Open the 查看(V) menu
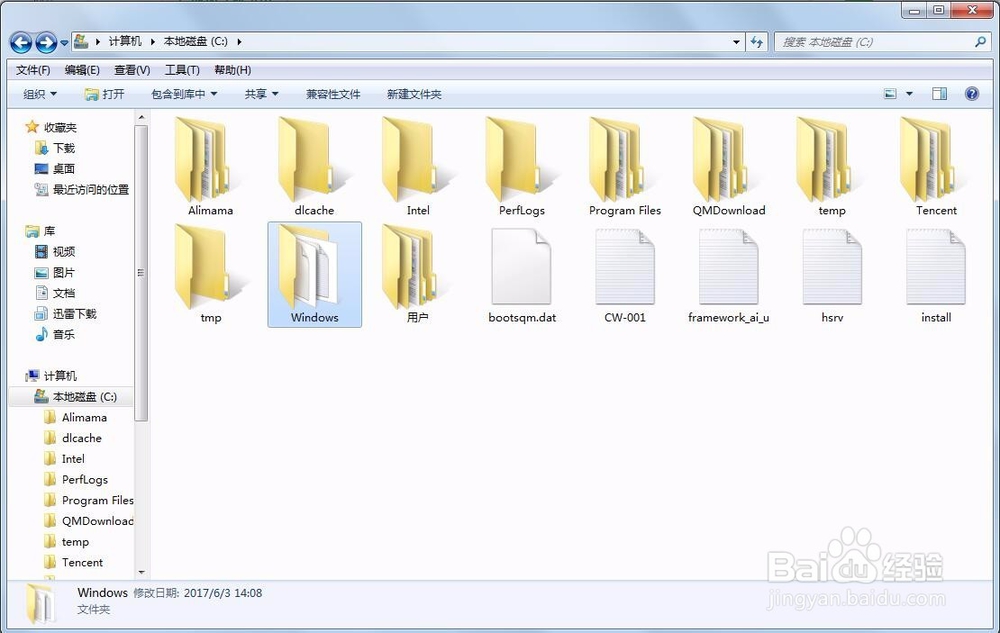The image size is (1000, 633). 132,70
